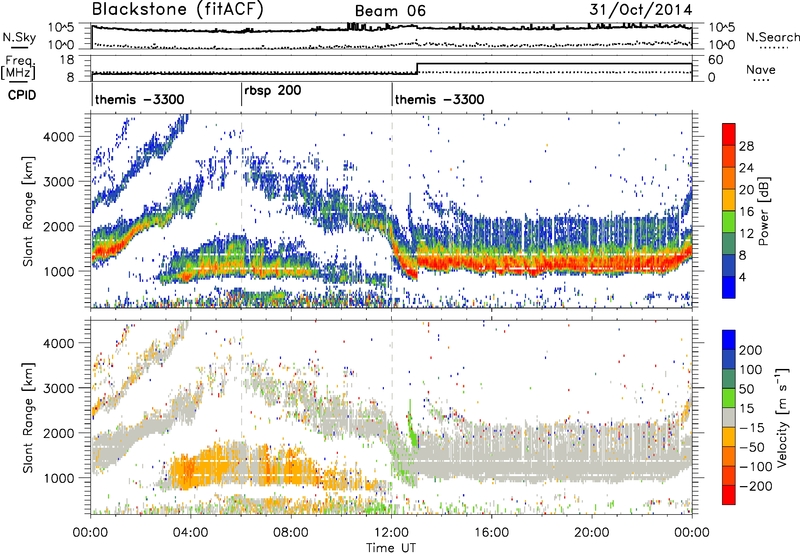This screenshot has height=554, width=800.
Task: Click the '16:00' time axis label
Action: coord(491,533)
